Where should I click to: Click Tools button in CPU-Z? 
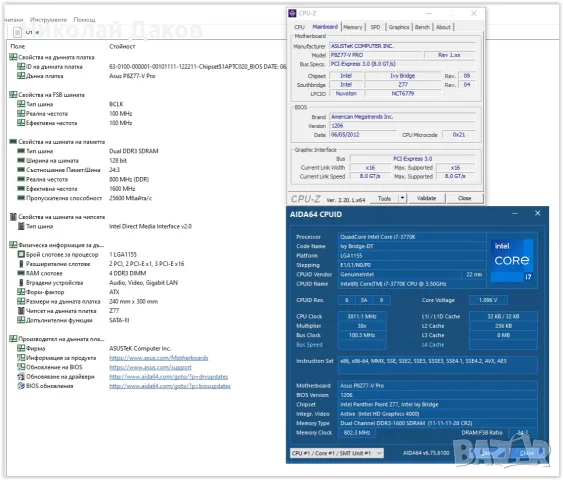pos(384,199)
